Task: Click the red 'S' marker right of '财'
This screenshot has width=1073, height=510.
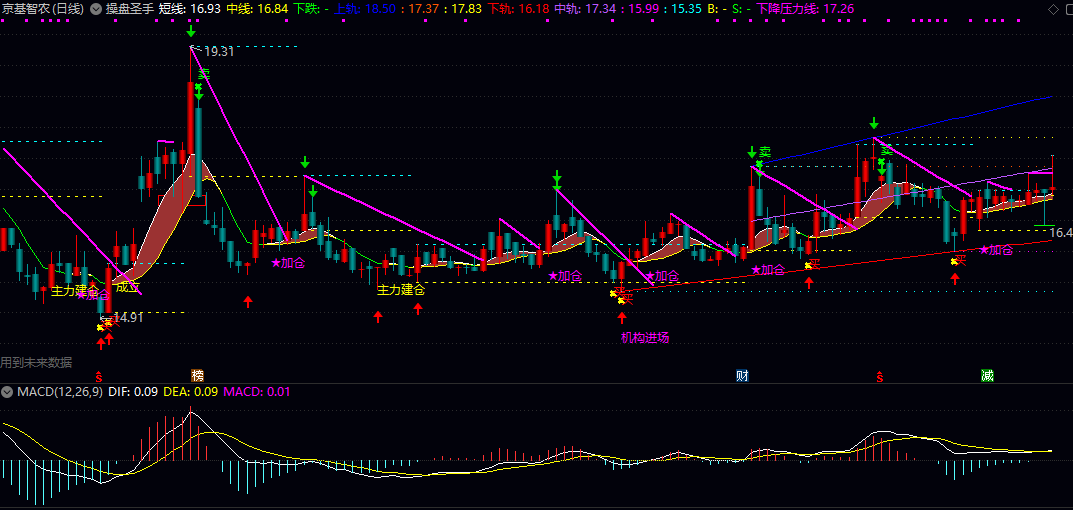Action: [x=879, y=377]
